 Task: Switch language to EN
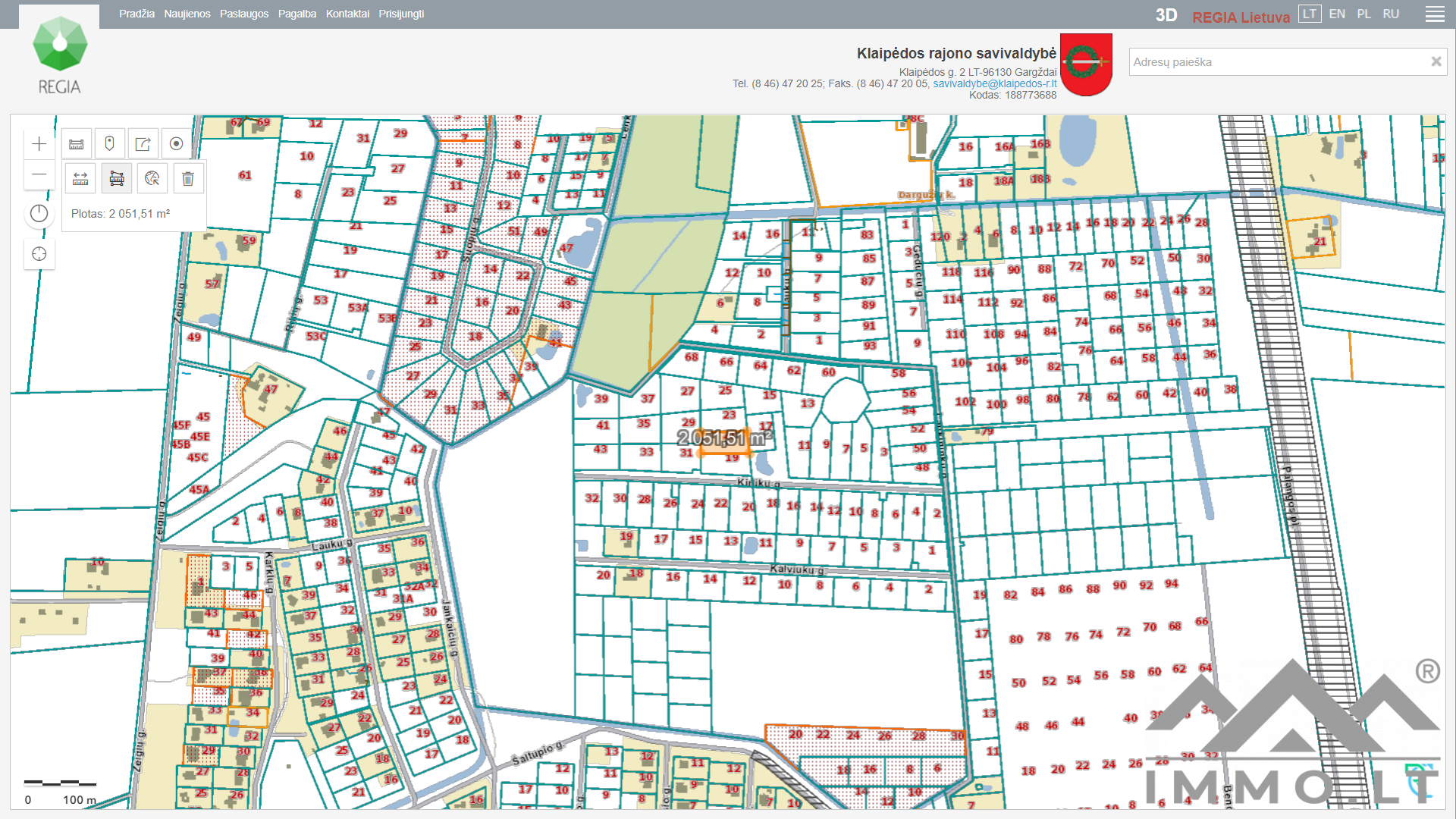(x=1337, y=14)
